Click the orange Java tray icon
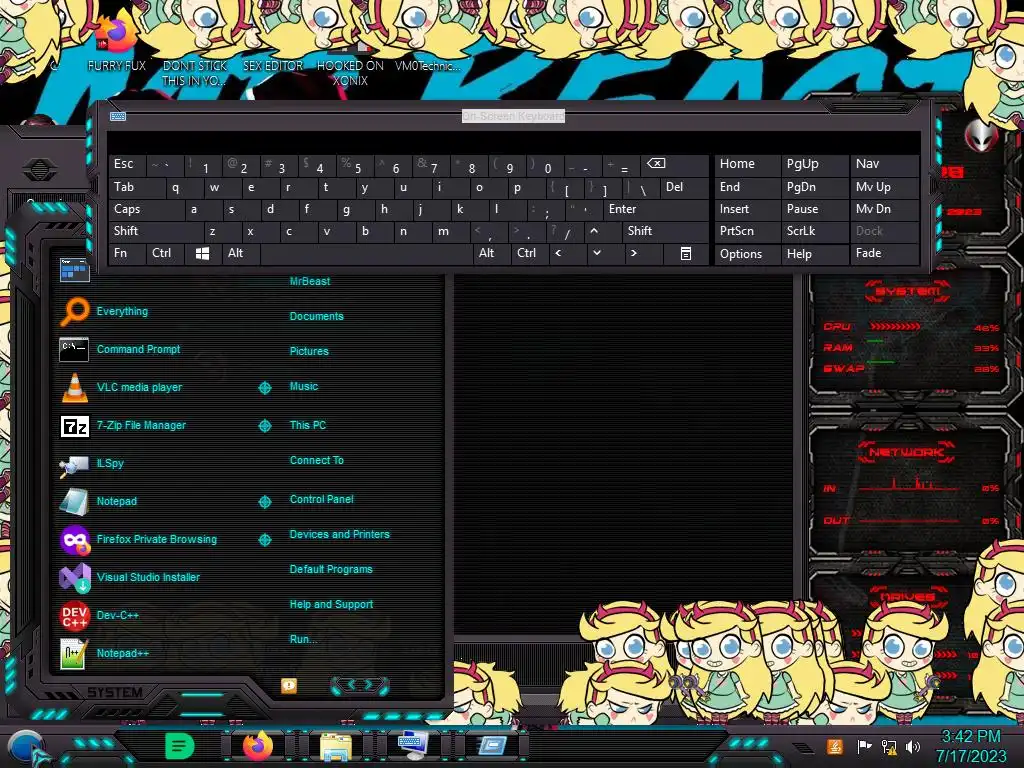The width and height of the screenshot is (1024, 768). 834,746
